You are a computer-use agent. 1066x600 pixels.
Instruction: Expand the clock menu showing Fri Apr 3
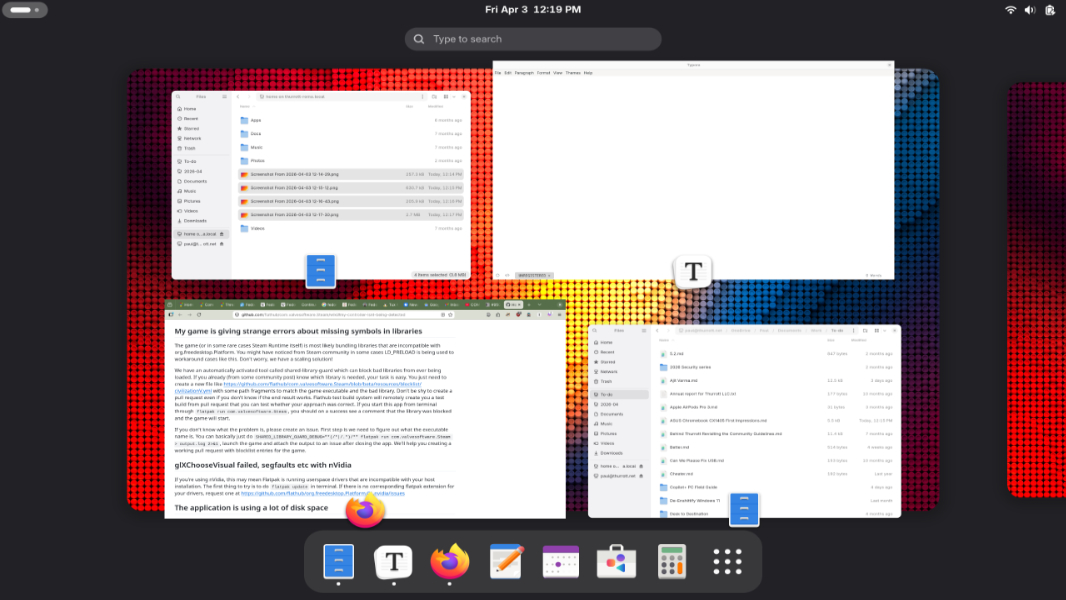click(532, 10)
